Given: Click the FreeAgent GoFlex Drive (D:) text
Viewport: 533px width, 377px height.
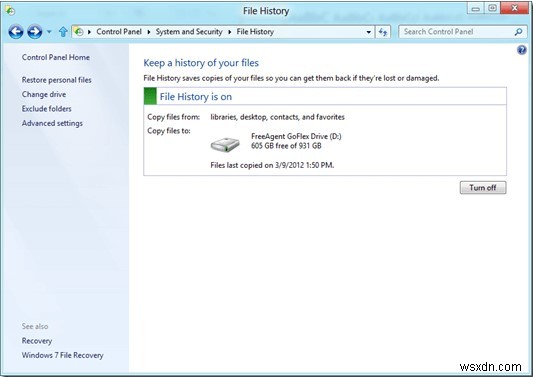Looking at the screenshot, I should point(296,136).
